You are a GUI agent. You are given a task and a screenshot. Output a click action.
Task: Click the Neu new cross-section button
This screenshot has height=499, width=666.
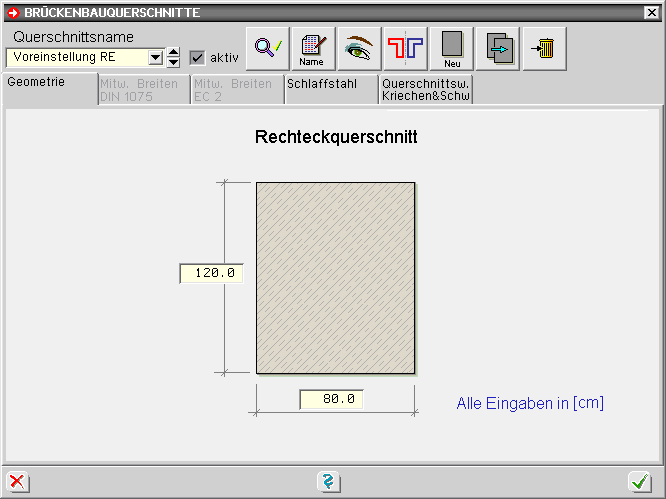point(452,48)
